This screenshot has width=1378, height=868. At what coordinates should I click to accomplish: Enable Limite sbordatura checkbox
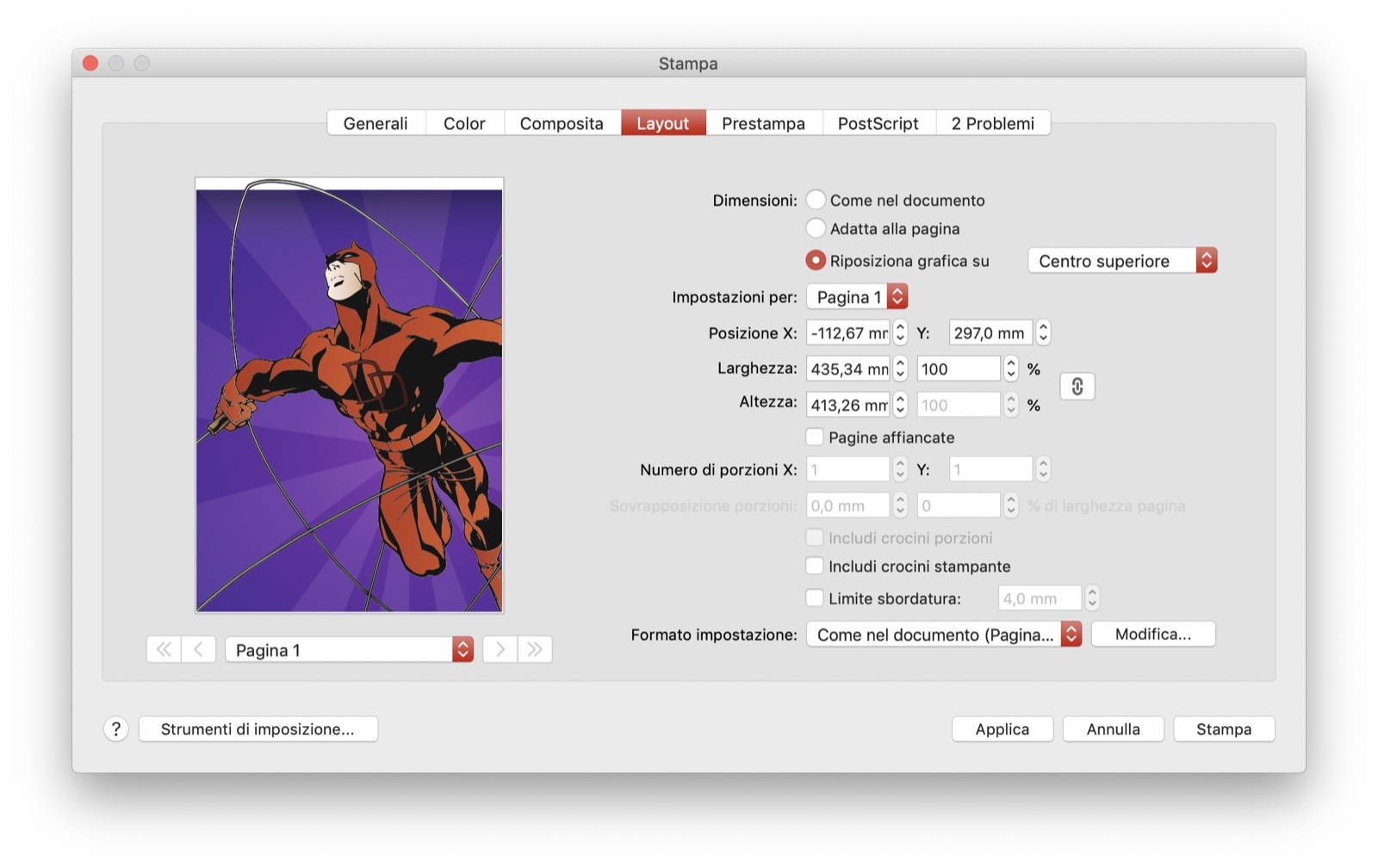[815, 598]
